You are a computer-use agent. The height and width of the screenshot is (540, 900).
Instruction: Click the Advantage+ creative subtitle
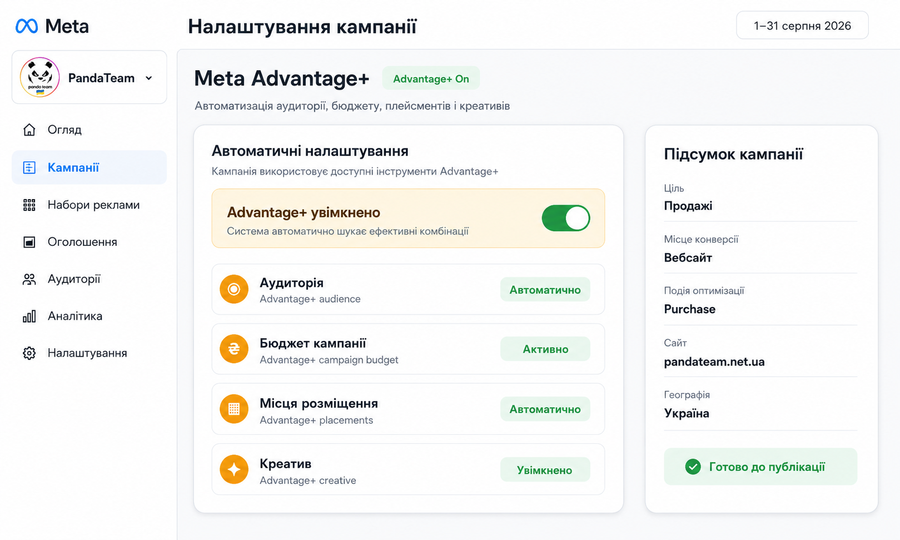click(x=308, y=480)
